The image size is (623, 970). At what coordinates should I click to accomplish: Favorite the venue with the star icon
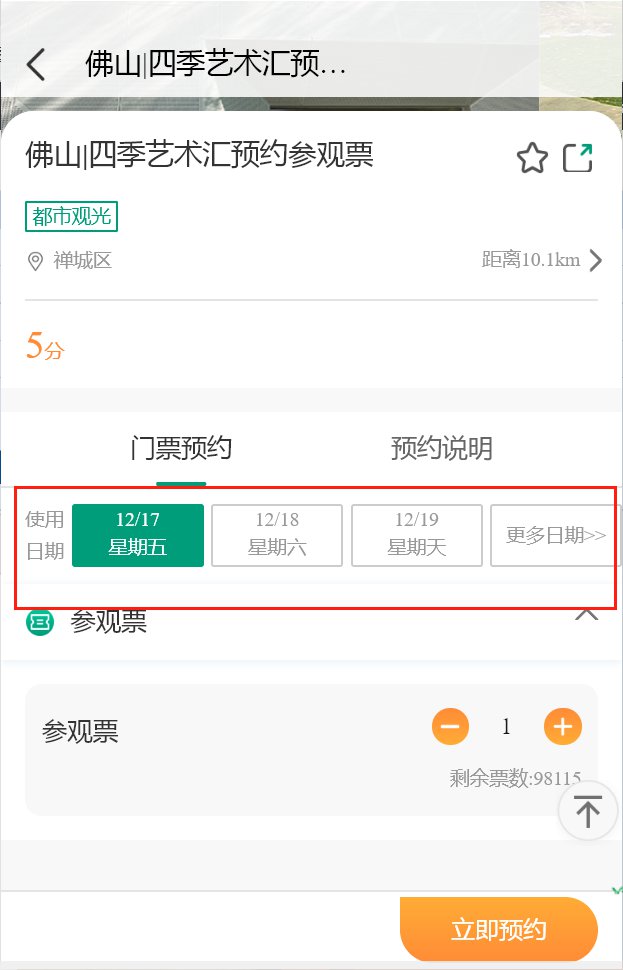tap(532, 158)
